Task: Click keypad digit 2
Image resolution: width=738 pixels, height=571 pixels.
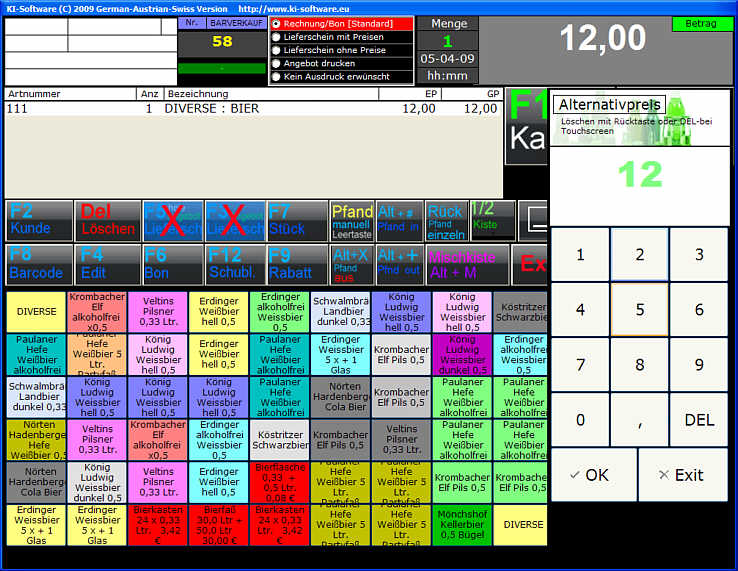Action: (x=639, y=255)
